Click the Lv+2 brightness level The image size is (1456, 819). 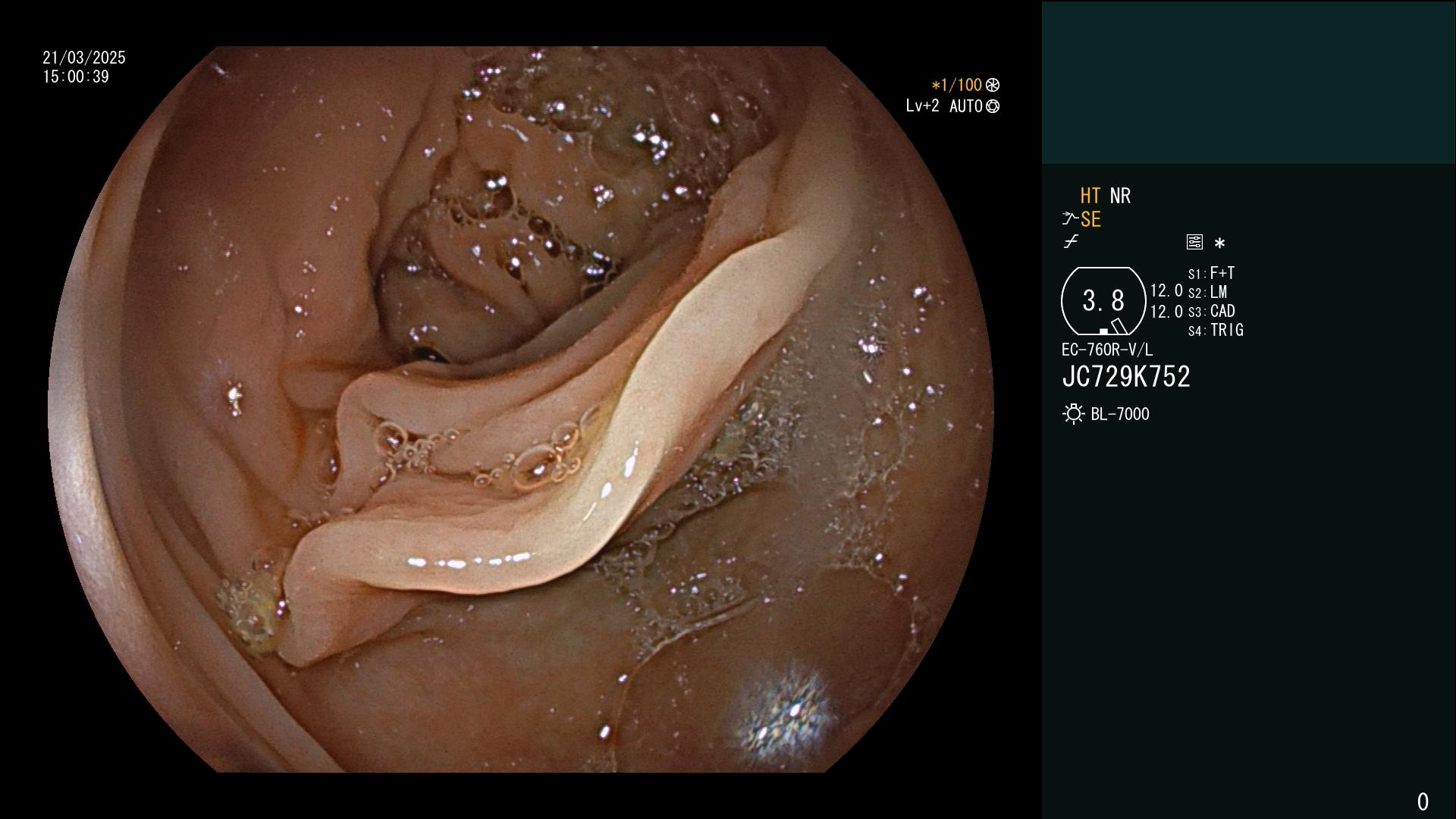pyautogui.click(x=922, y=106)
